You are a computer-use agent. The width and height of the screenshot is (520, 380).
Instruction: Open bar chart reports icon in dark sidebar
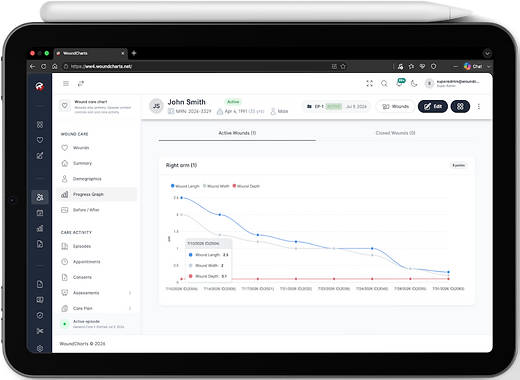point(40,228)
